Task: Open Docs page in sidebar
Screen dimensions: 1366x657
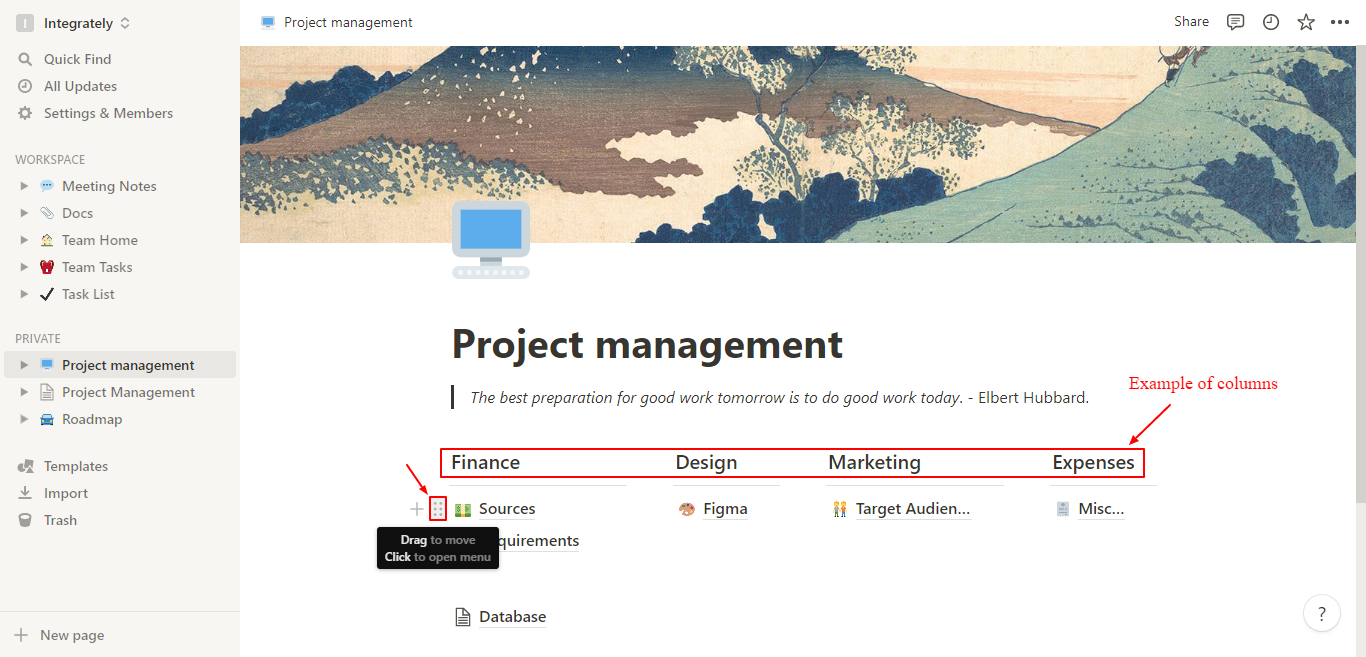Action: (x=77, y=213)
